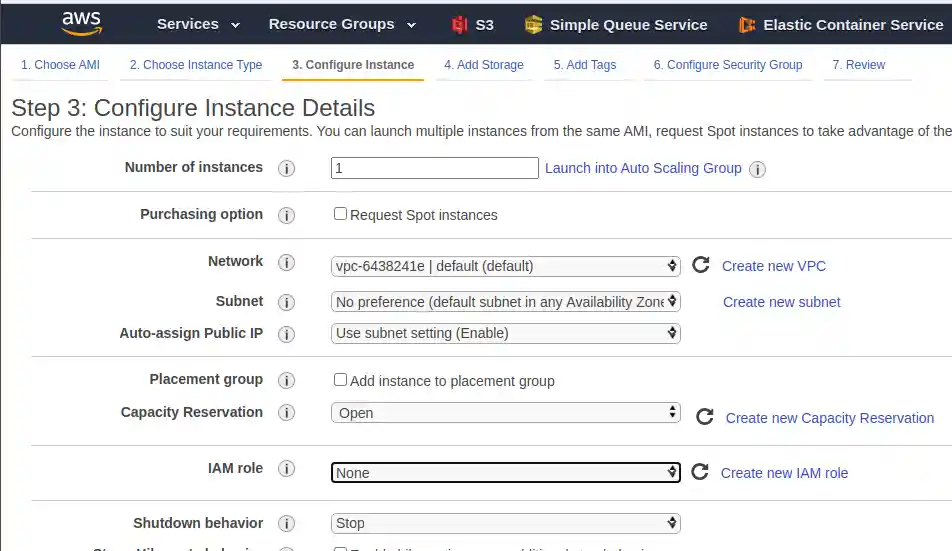Expand the Subnet dropdown

point(505,302)
